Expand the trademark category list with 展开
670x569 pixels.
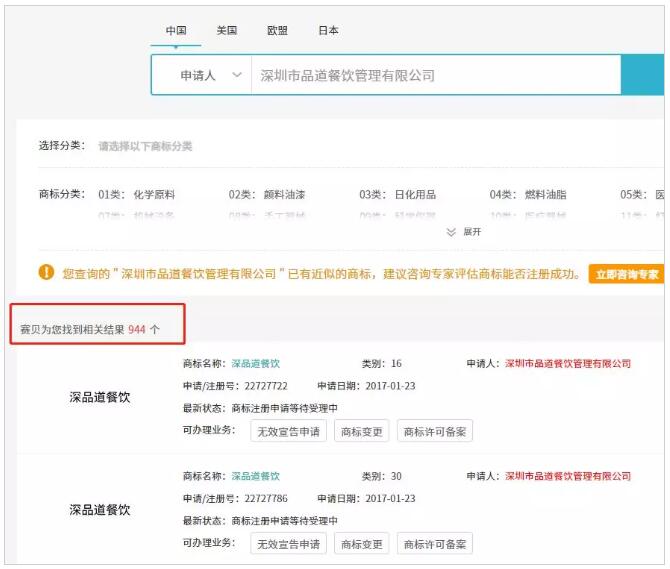(471, 232)
